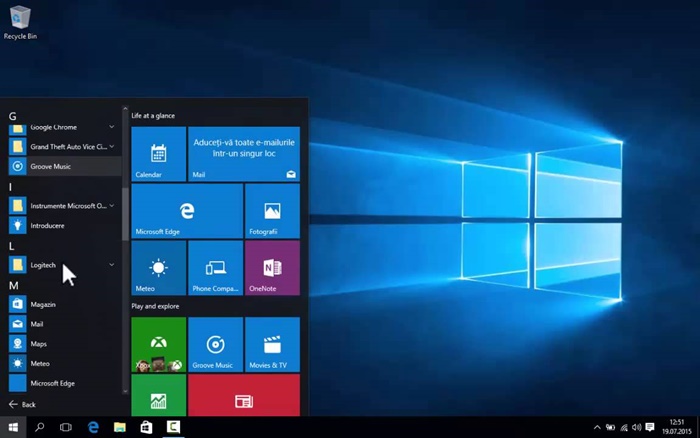Open volume control in system tray
Image resolution: width=700 pixels, height=438 pixels.
637,427
